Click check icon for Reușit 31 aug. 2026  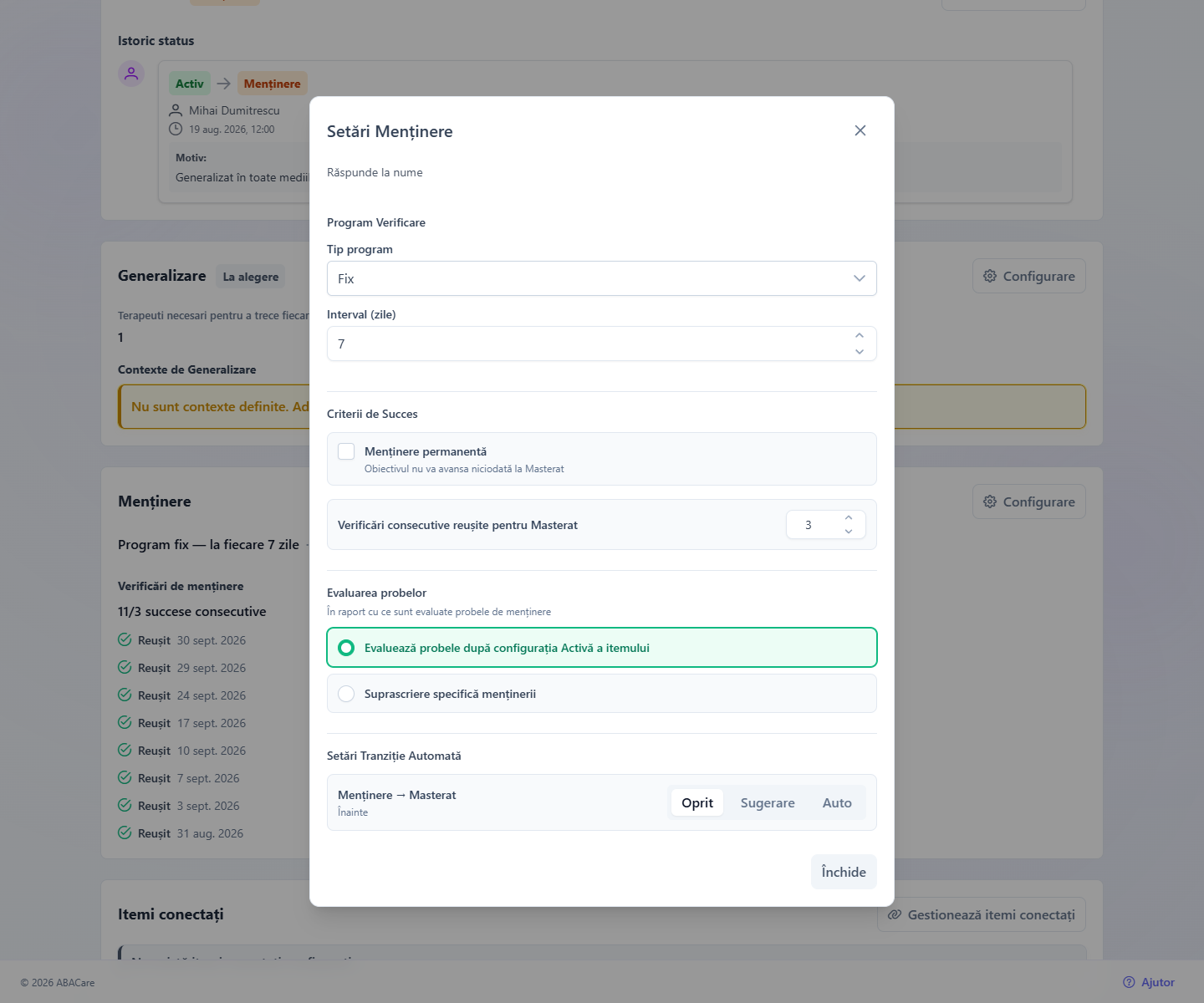point(125,832)
